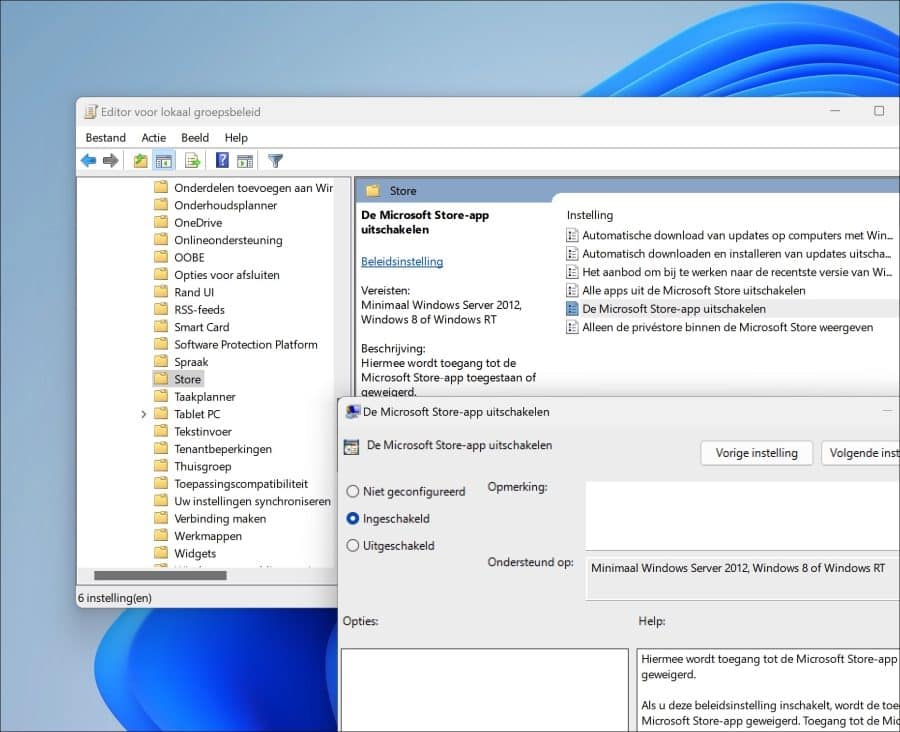Viewport: 900px width, 732px height.
Task: Enable the Ingeschakeld option
Action: [x=353, y=518]
